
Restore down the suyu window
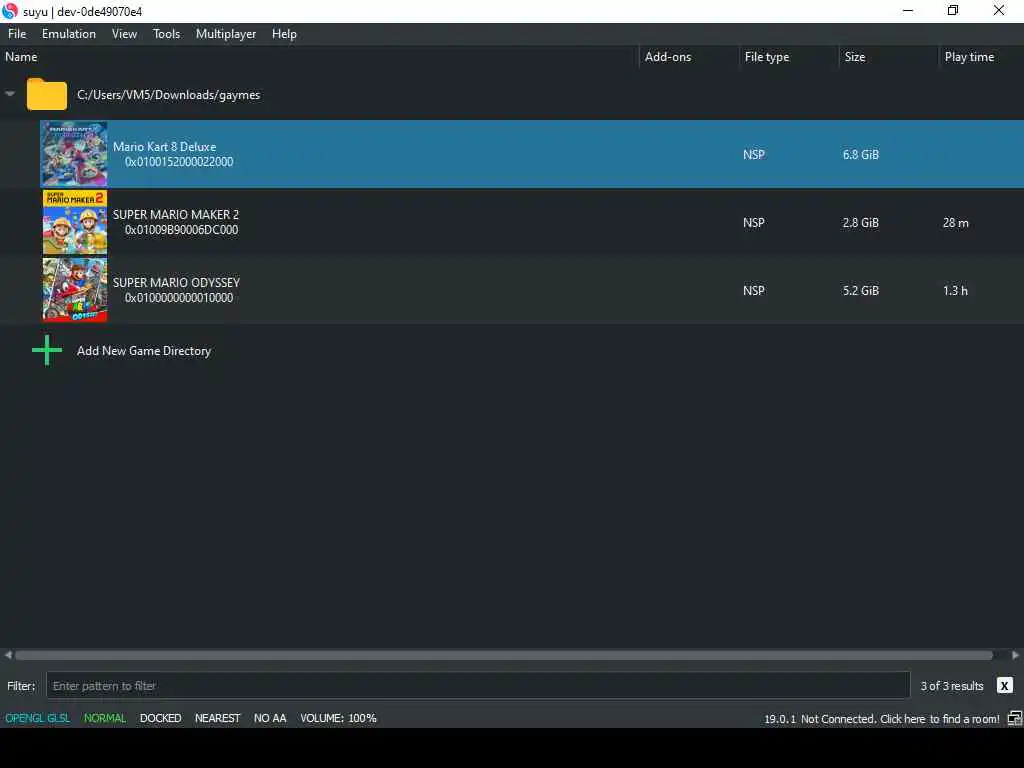tap(953, 10)
